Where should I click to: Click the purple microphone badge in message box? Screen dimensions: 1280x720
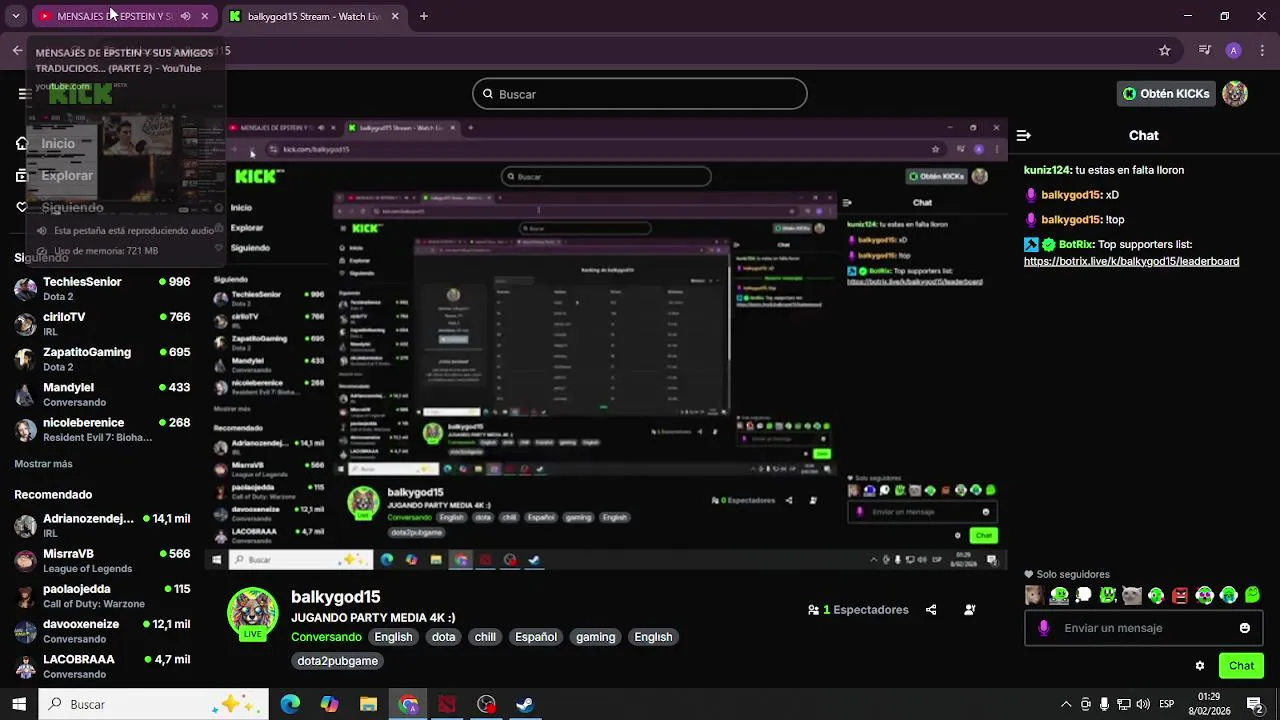click(x=1044, y=628)
